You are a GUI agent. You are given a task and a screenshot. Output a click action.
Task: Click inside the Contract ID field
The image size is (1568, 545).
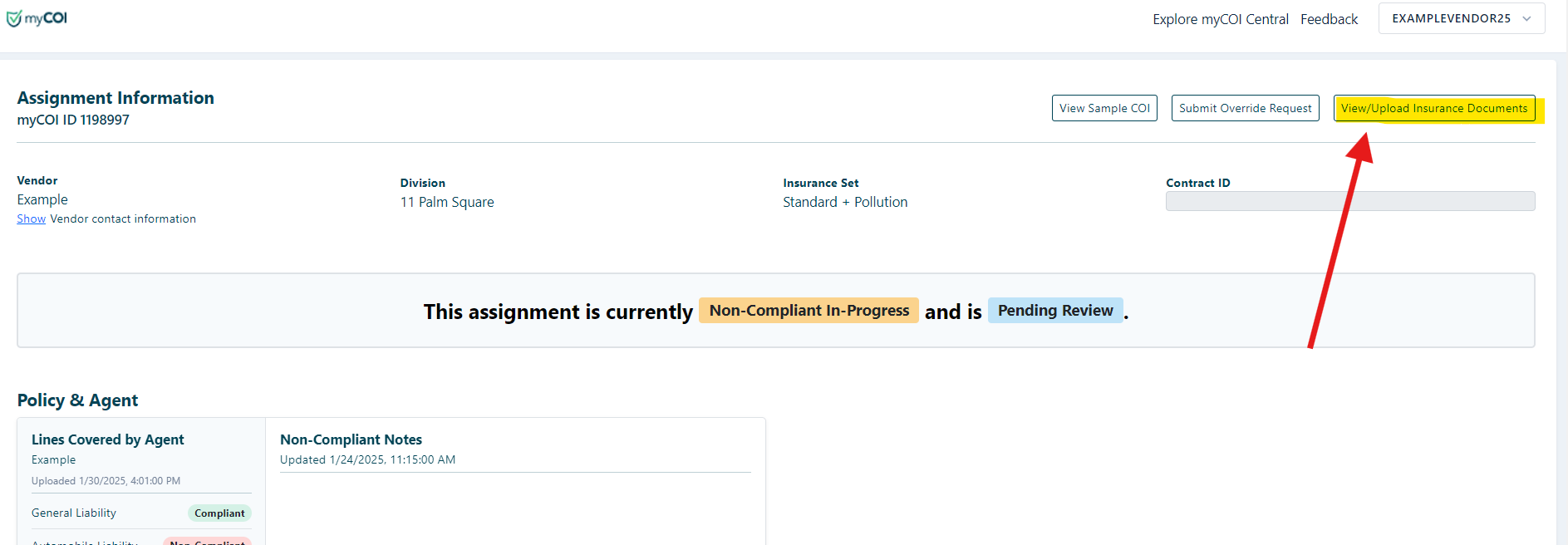(1349, 200)
